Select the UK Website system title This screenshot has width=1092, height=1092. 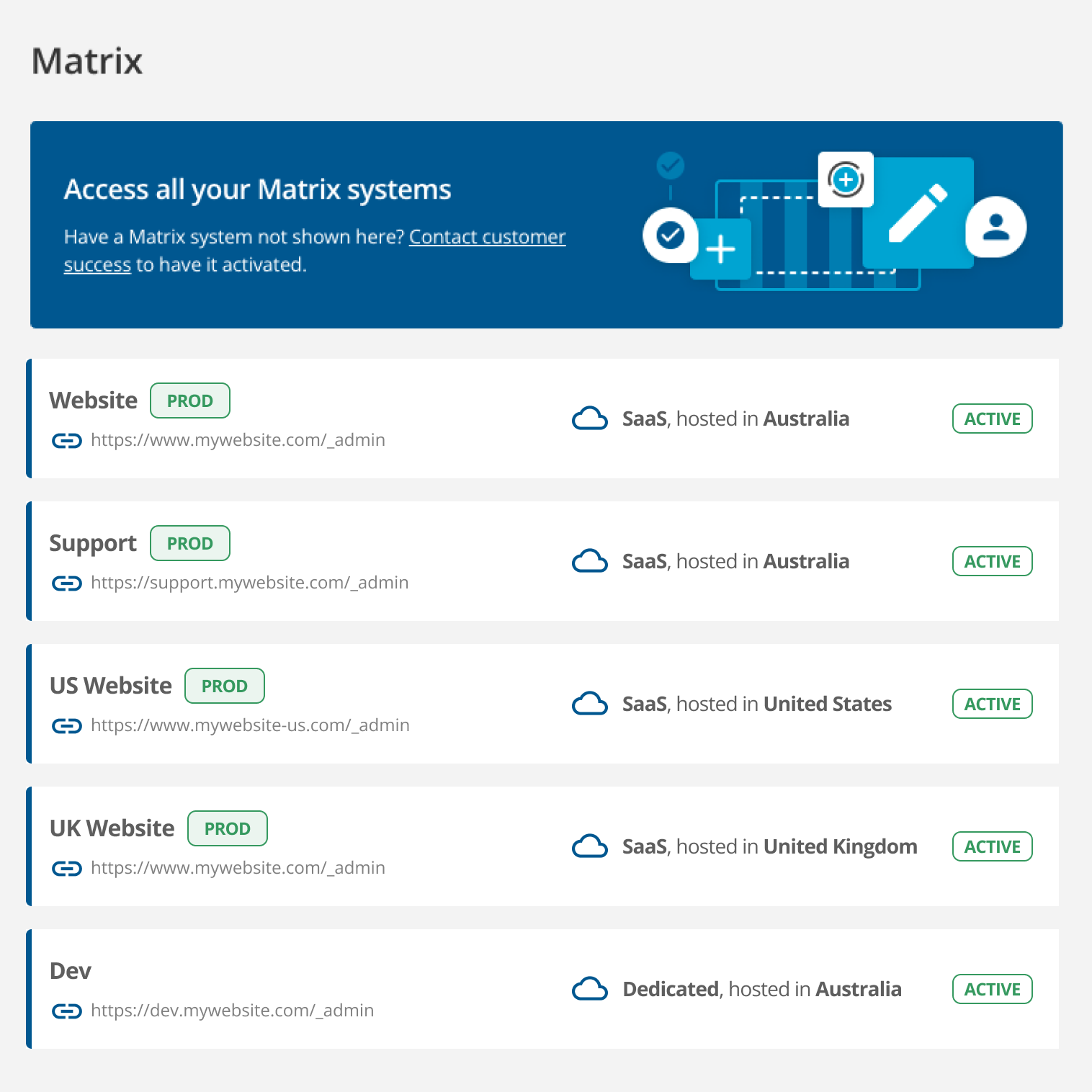click(112, 828)
